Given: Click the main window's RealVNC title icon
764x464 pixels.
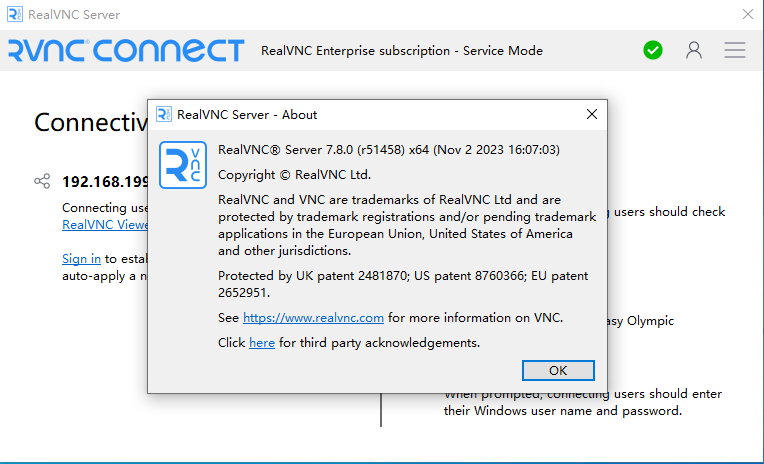Looking at the screenshot, I should (15, 14).
